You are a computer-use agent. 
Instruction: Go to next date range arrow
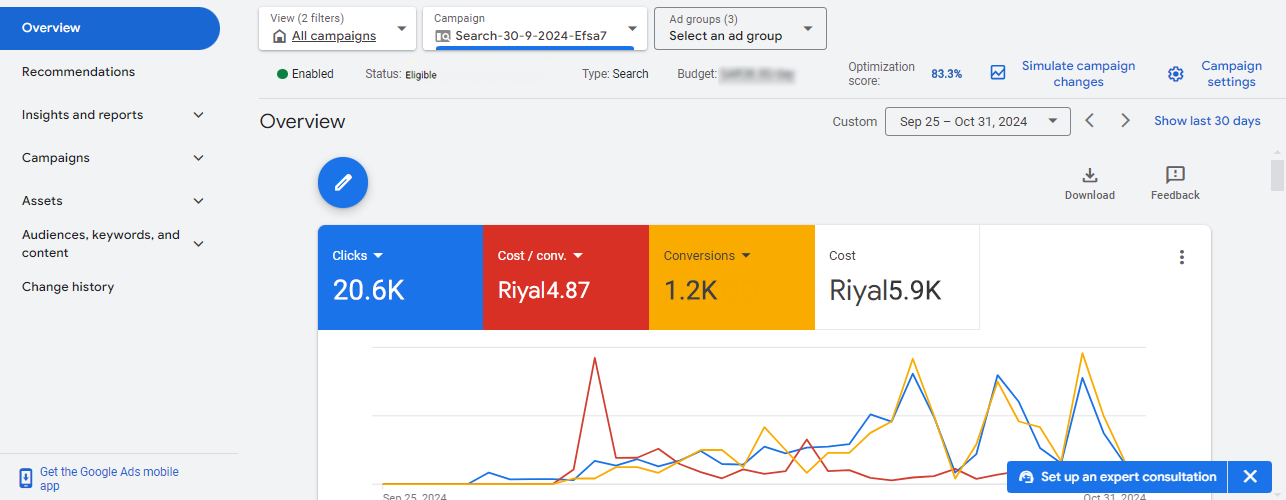[1125, 121]
